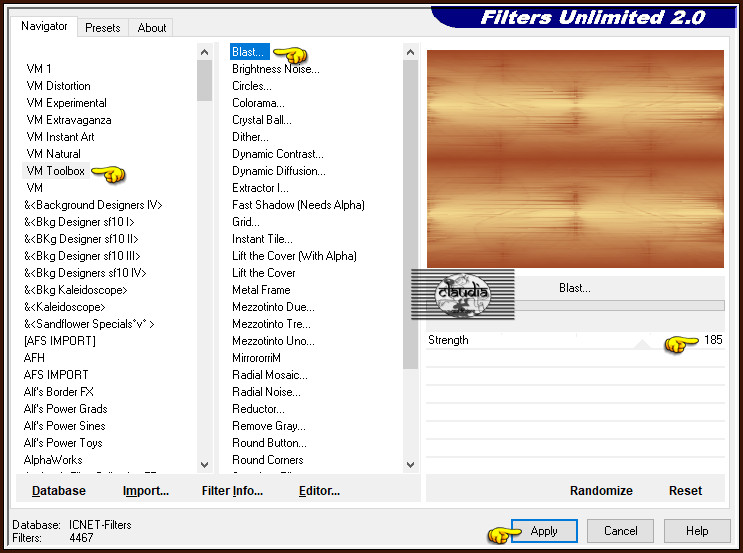Select Circles... filter
This screenshot has width=743, height=553.
pos(252,86)
